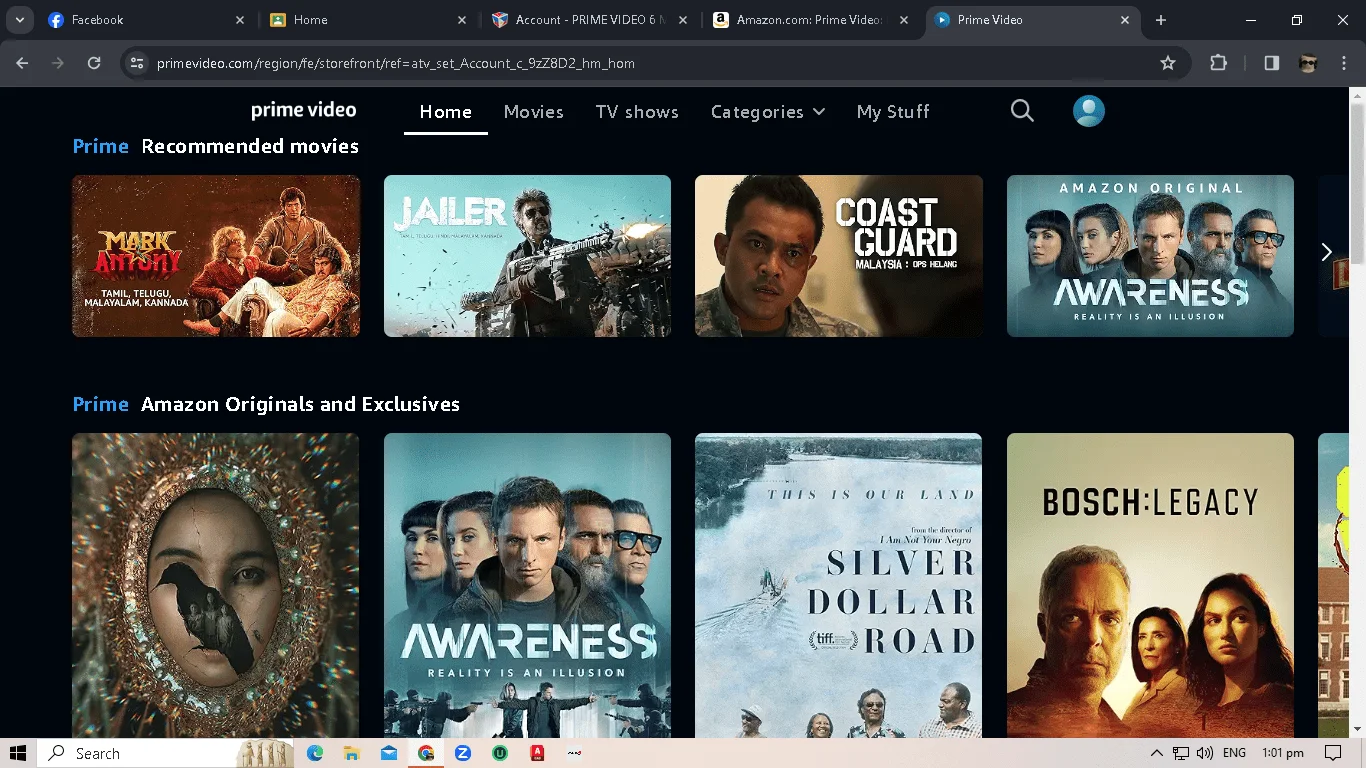The width and height of the screenshot is (1366, 768).
Task: Open the Windows Start menu
Action: (x=18, y=753)
